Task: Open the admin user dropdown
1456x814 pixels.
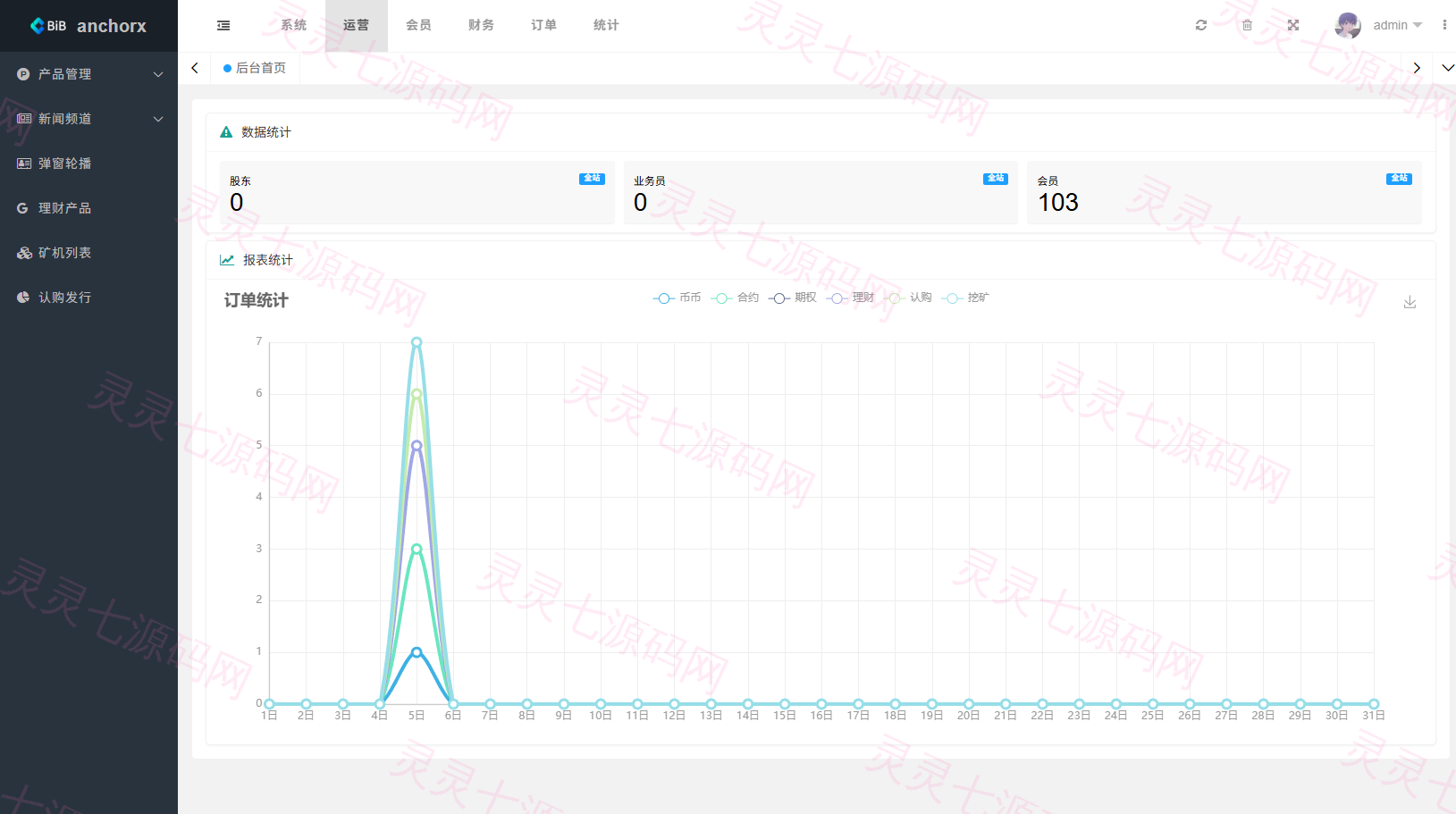Action: pyautogui.click(x=1398, y=25)
